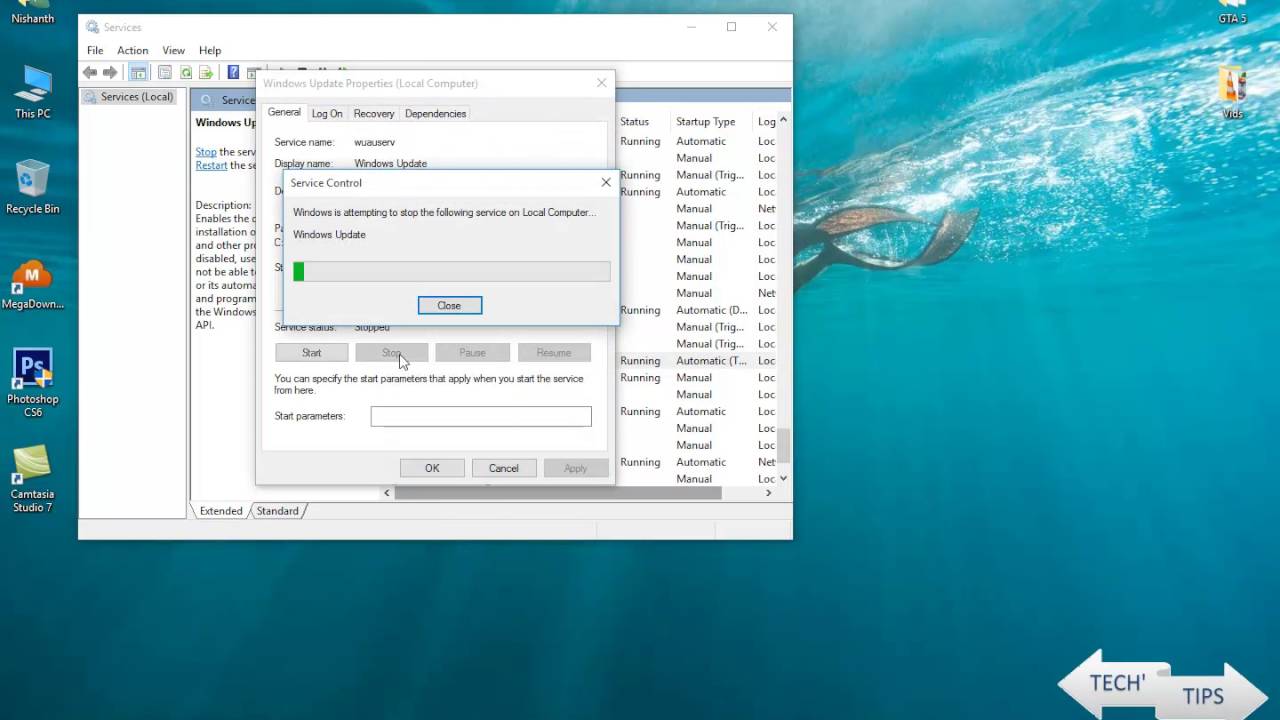
Task: Sort services by the Status column header
Action: click(x=634, y=122)
